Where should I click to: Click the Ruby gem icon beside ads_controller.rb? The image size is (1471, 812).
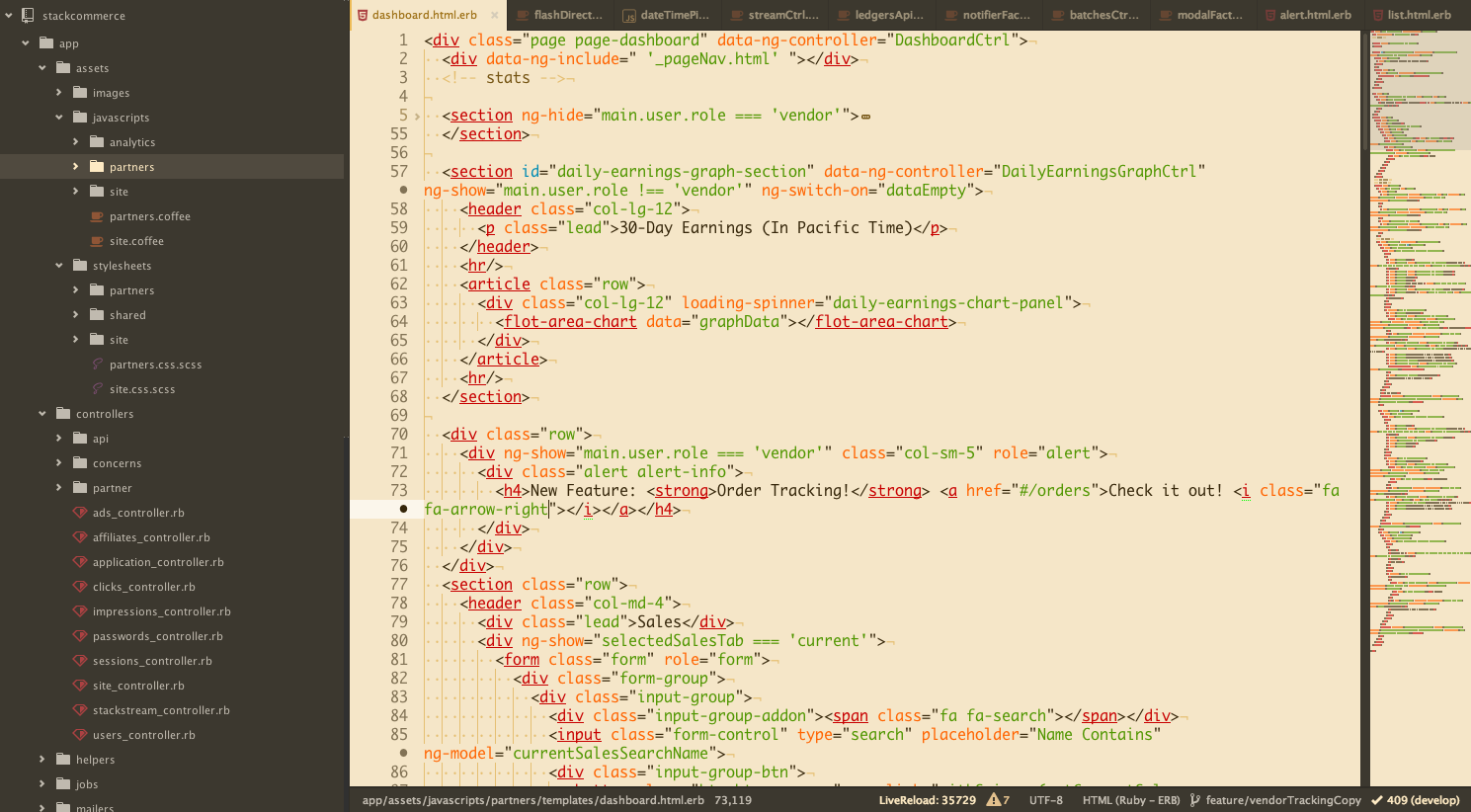tap(80, 513)
